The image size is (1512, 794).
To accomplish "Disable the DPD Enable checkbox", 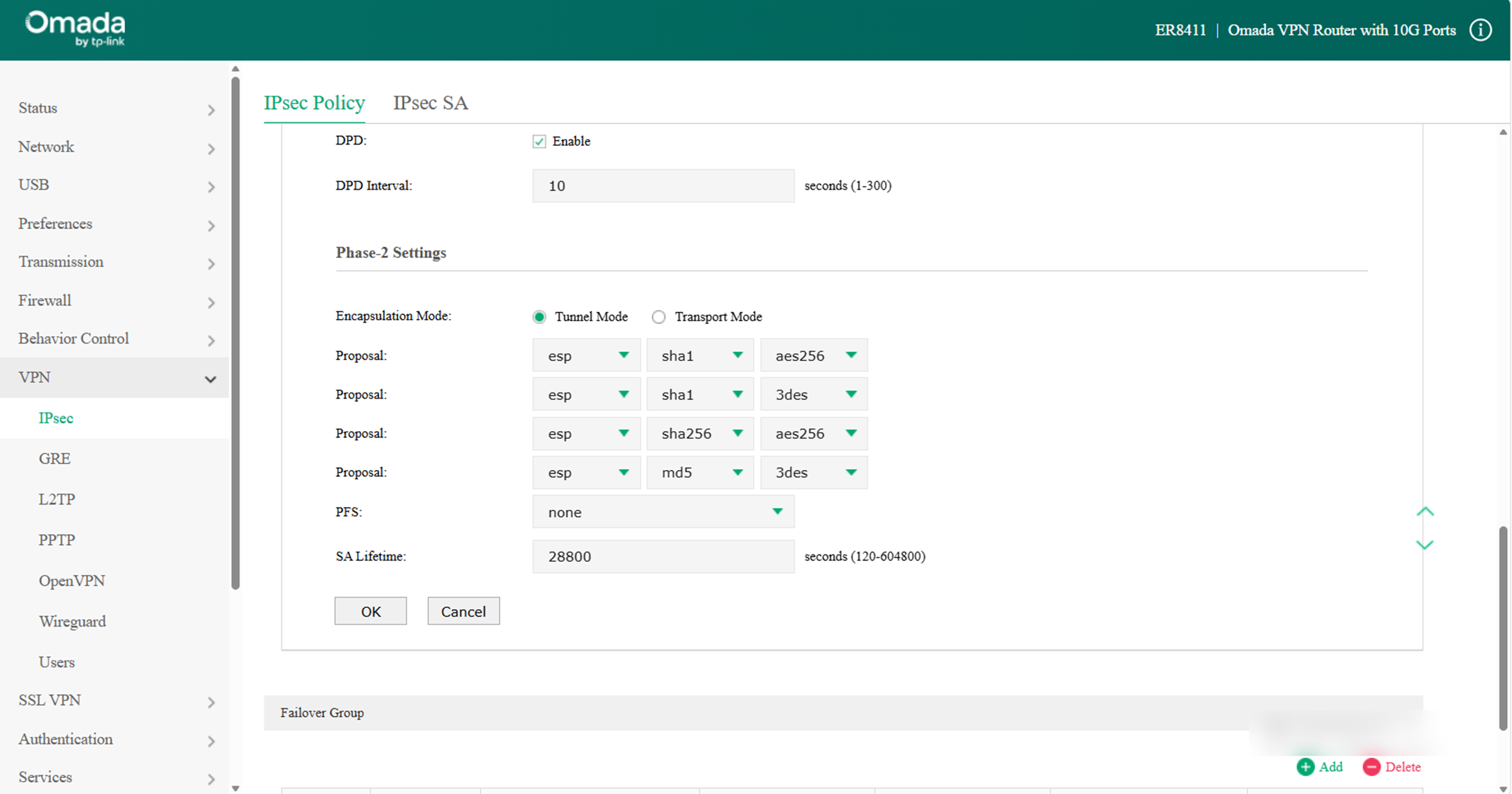I will pyautogui.click(x=539, y=141).
